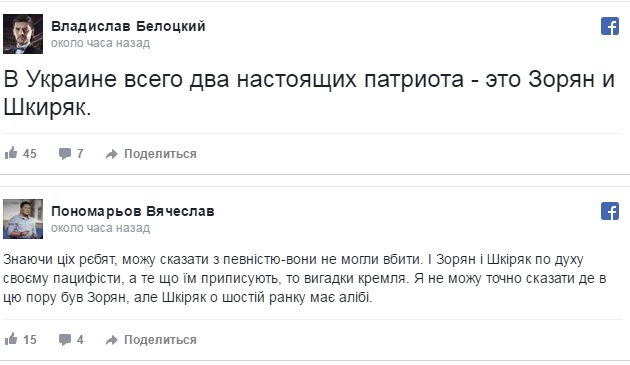Open comments bubble icon with 4 comments
This screenshot has width=630, height=365.
tap(65, 340)
